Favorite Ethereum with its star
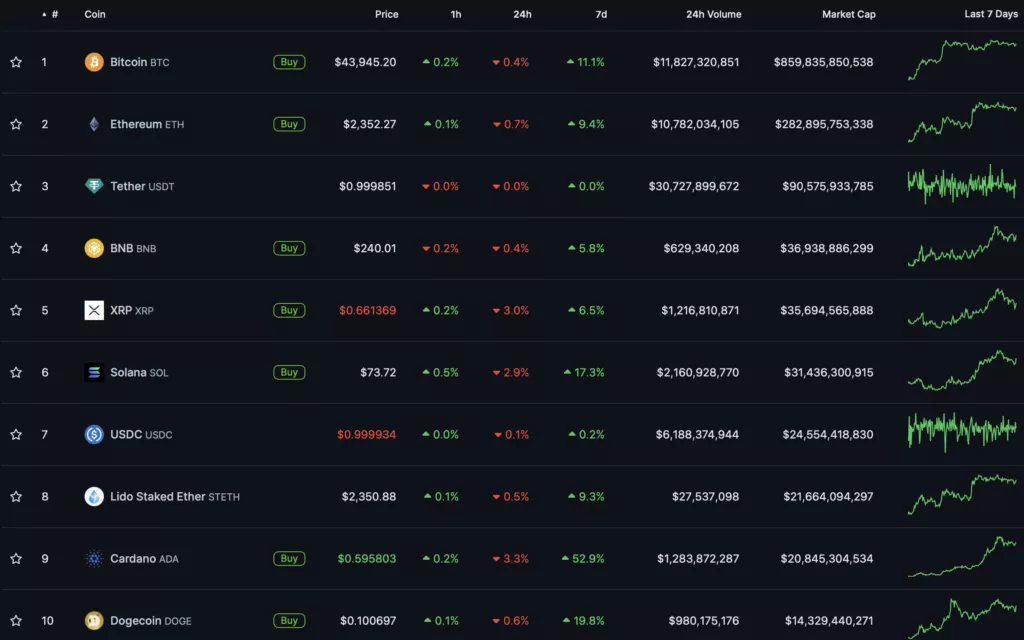Image resolution: width=1024 pixels, height=640 pixels. 16,124
